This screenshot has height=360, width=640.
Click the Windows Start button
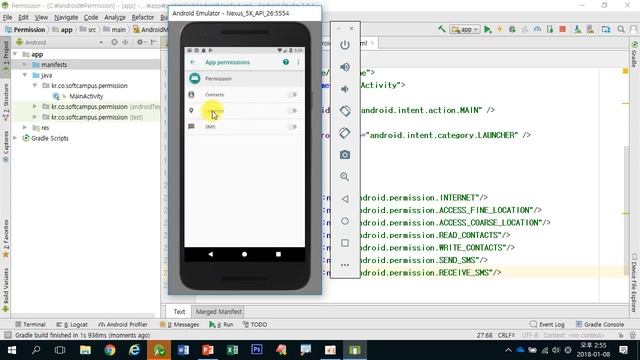[12, 350]
